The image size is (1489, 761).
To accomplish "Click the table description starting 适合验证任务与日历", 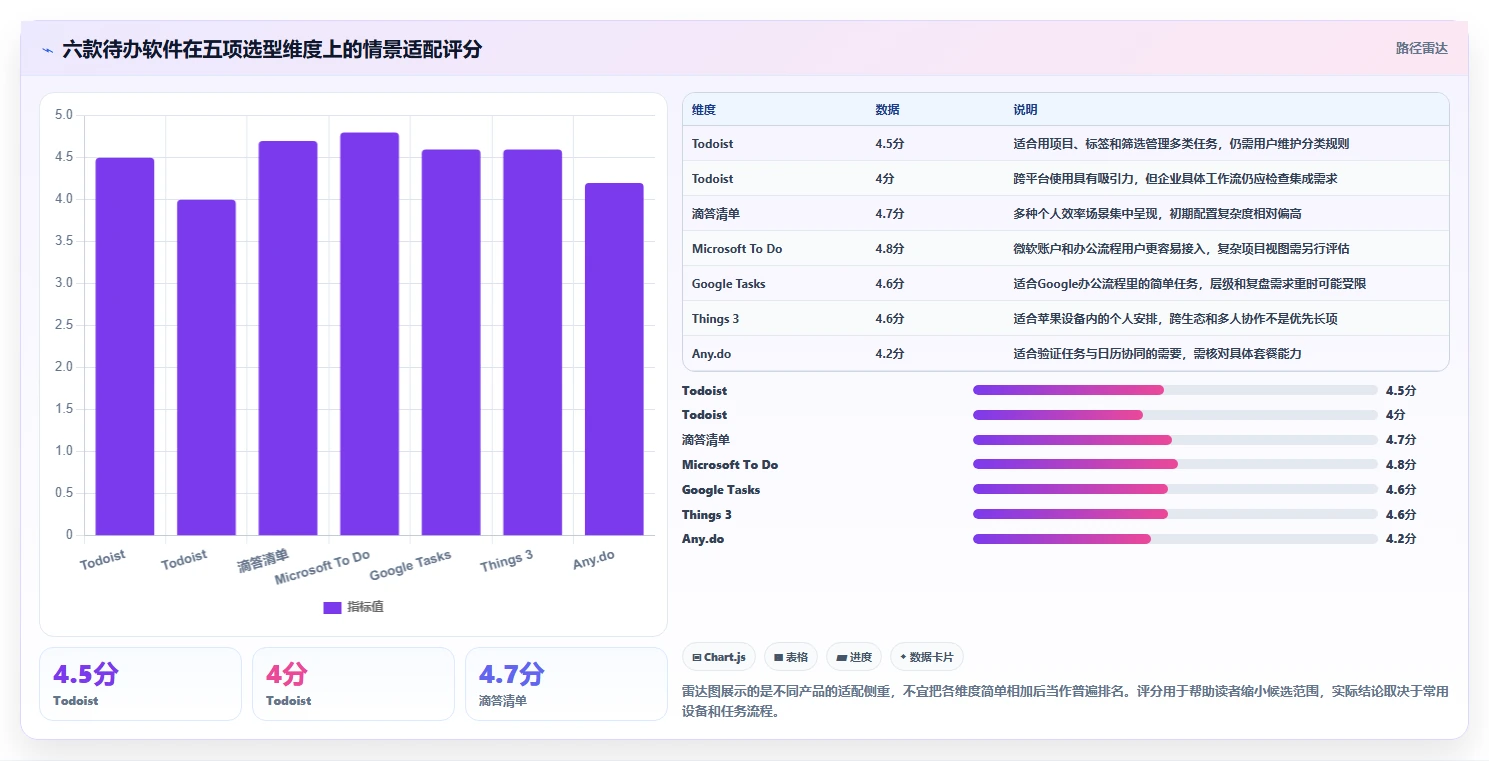I will tap(1157, 354).
